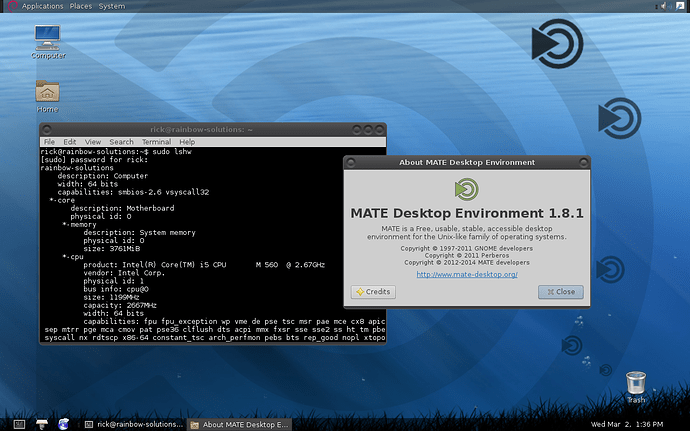The image size is (690, 431).
Task: Open the Computer desktop icon
Action: 48,38
